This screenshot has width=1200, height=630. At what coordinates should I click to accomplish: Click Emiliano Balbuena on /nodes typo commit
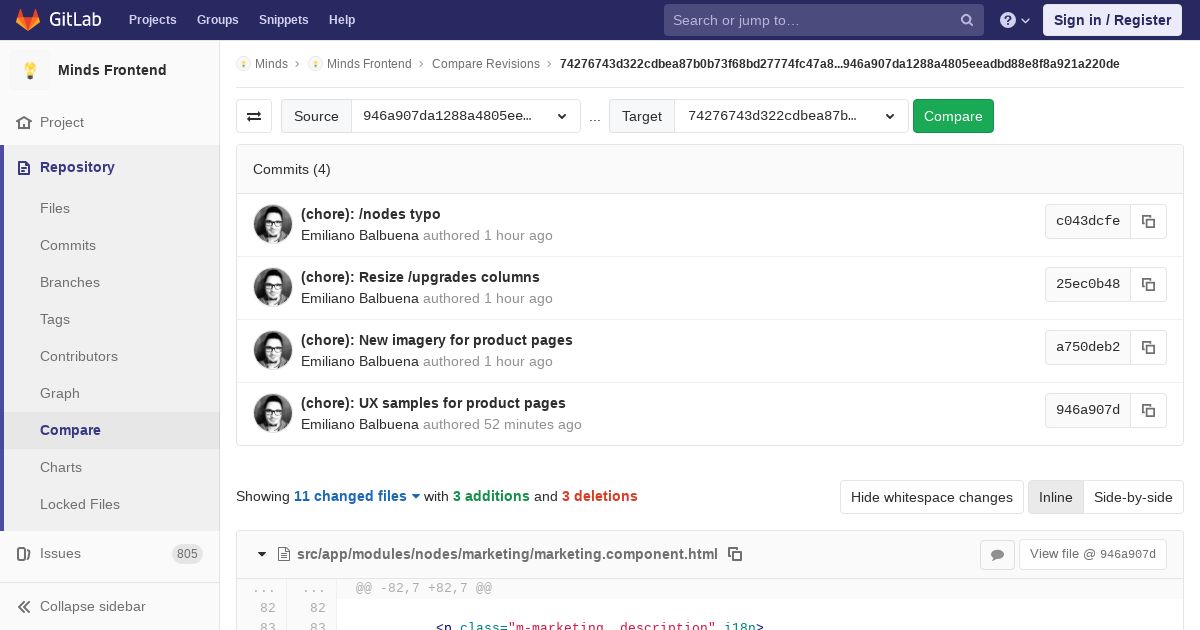360,235
